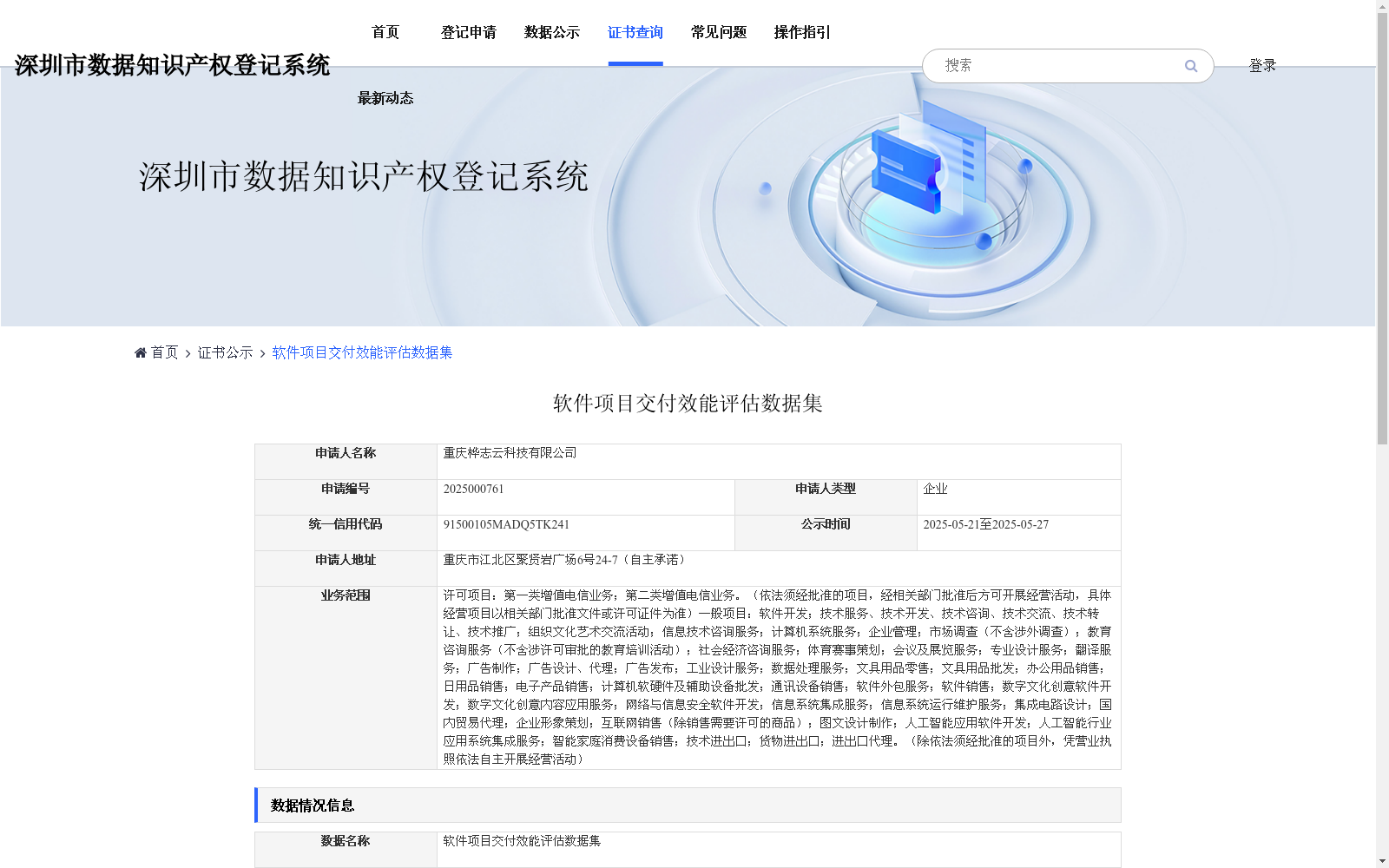Open the 常见问题 menu item
1389x868 pixels.
point(719,32)
